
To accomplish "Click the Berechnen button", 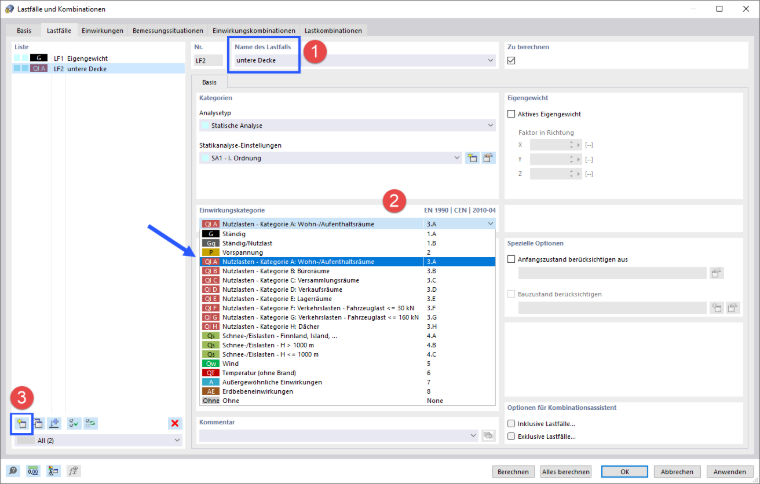I will pyautogui.click(x=513, y=471).
